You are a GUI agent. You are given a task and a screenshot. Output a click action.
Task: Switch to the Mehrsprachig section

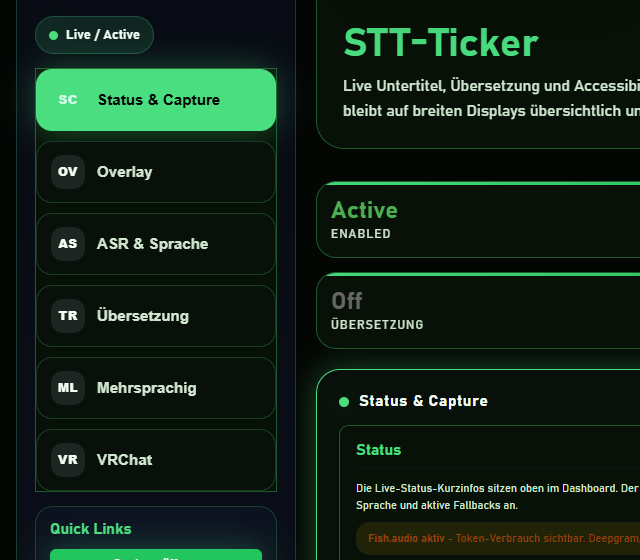click(156, 388)
